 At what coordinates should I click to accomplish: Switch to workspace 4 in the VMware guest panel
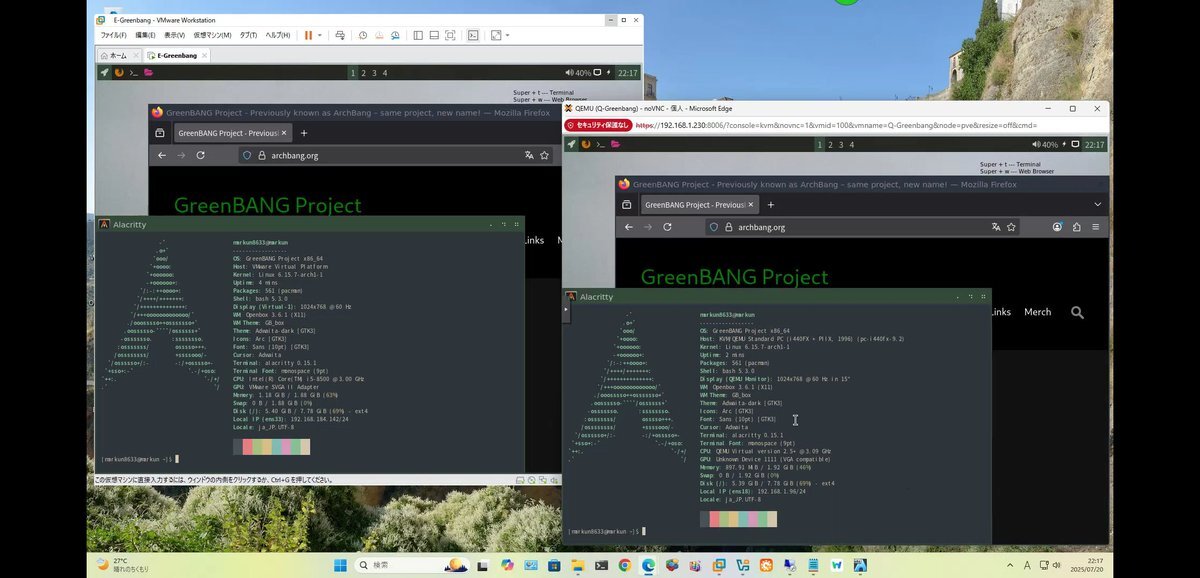385,73
